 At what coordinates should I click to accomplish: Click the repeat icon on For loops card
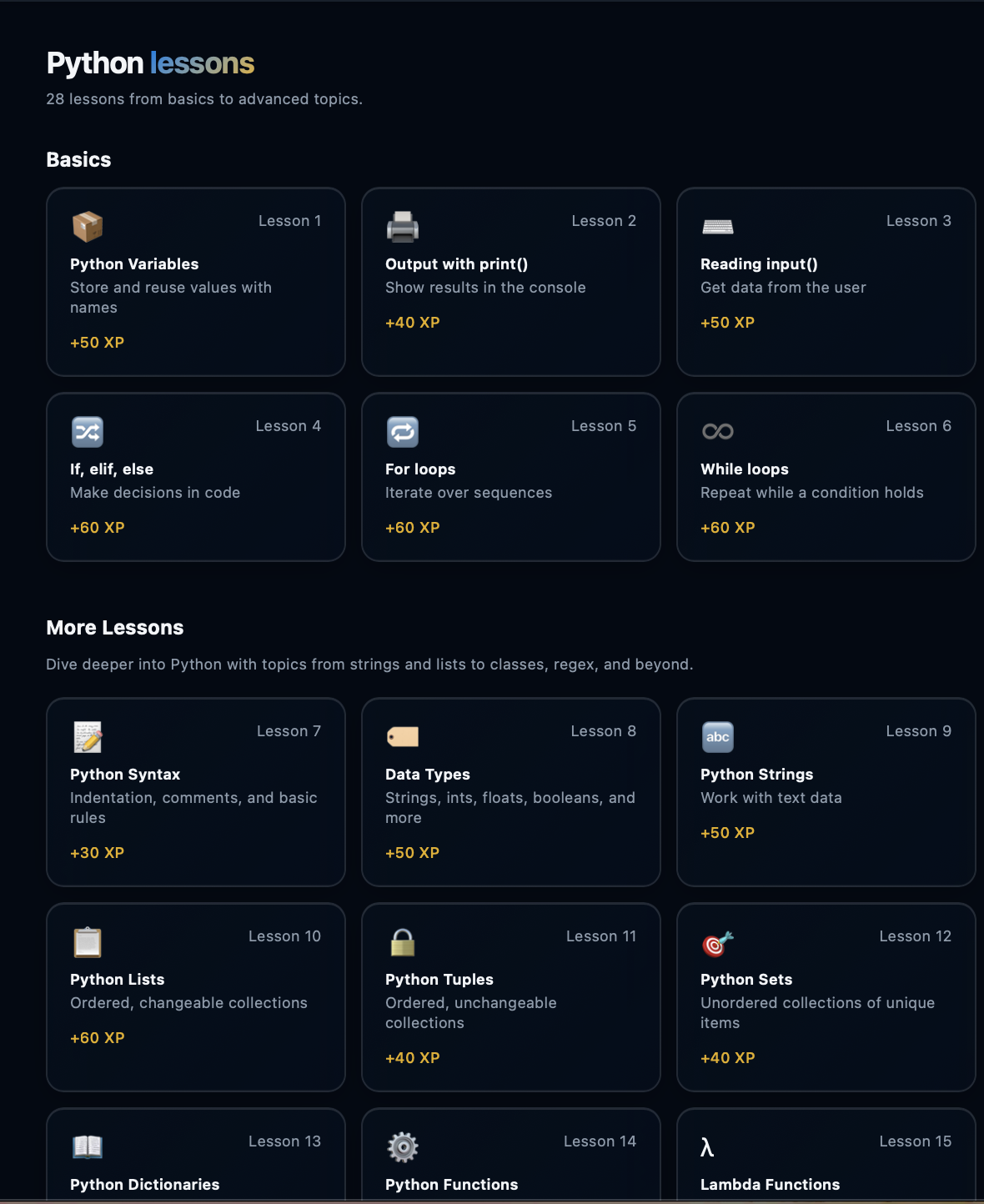(403, 431)
